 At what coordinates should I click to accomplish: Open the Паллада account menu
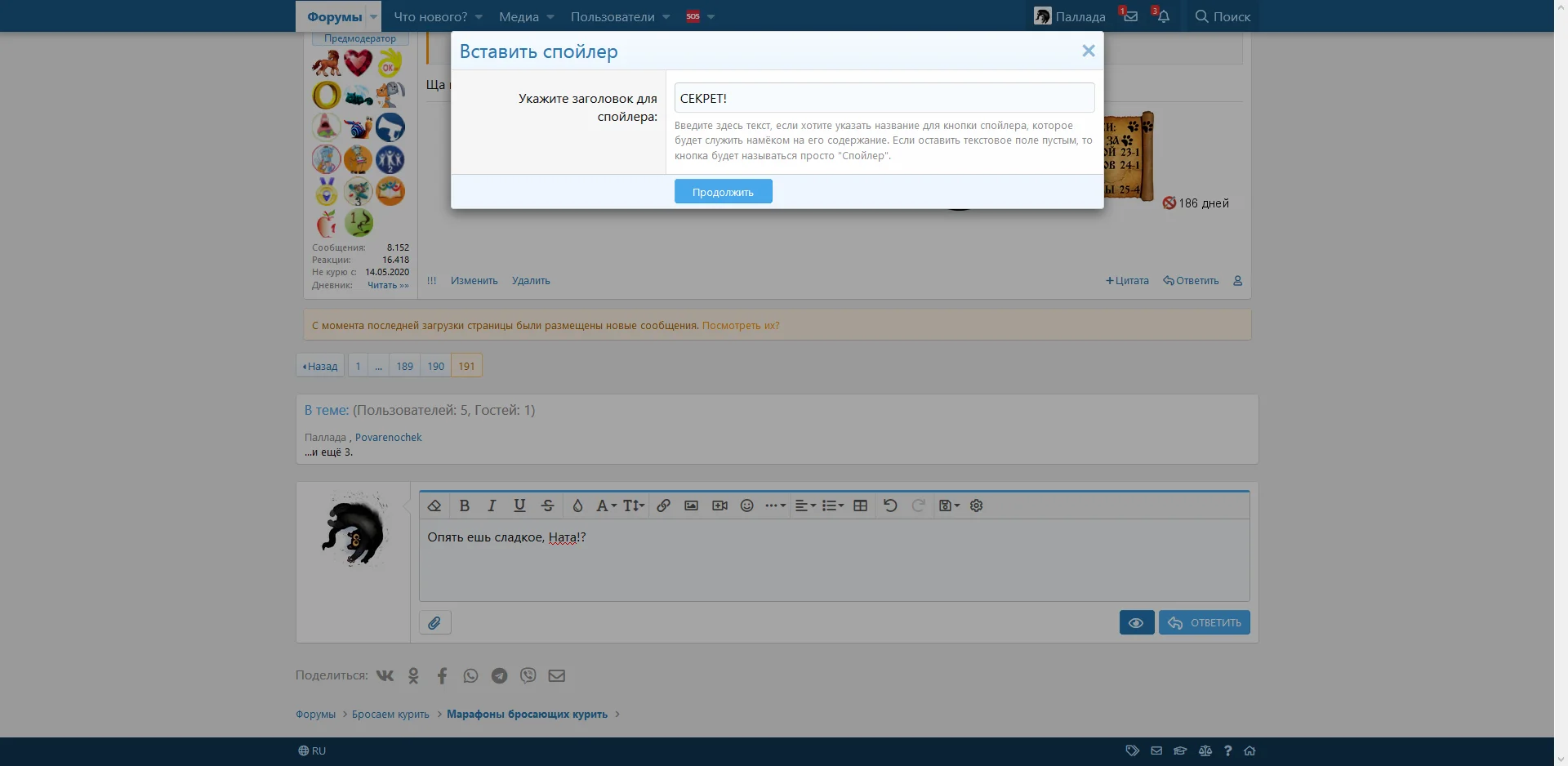(1070, 16)
